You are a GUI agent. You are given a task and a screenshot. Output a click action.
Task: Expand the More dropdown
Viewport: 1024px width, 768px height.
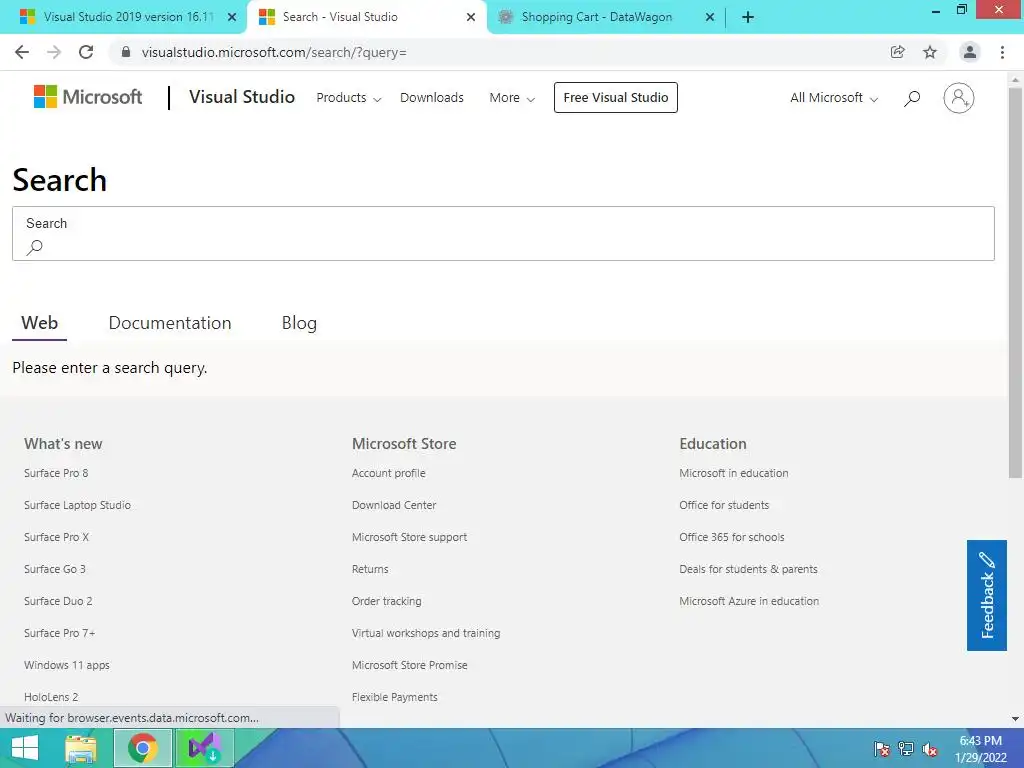(x=512, y=98)
